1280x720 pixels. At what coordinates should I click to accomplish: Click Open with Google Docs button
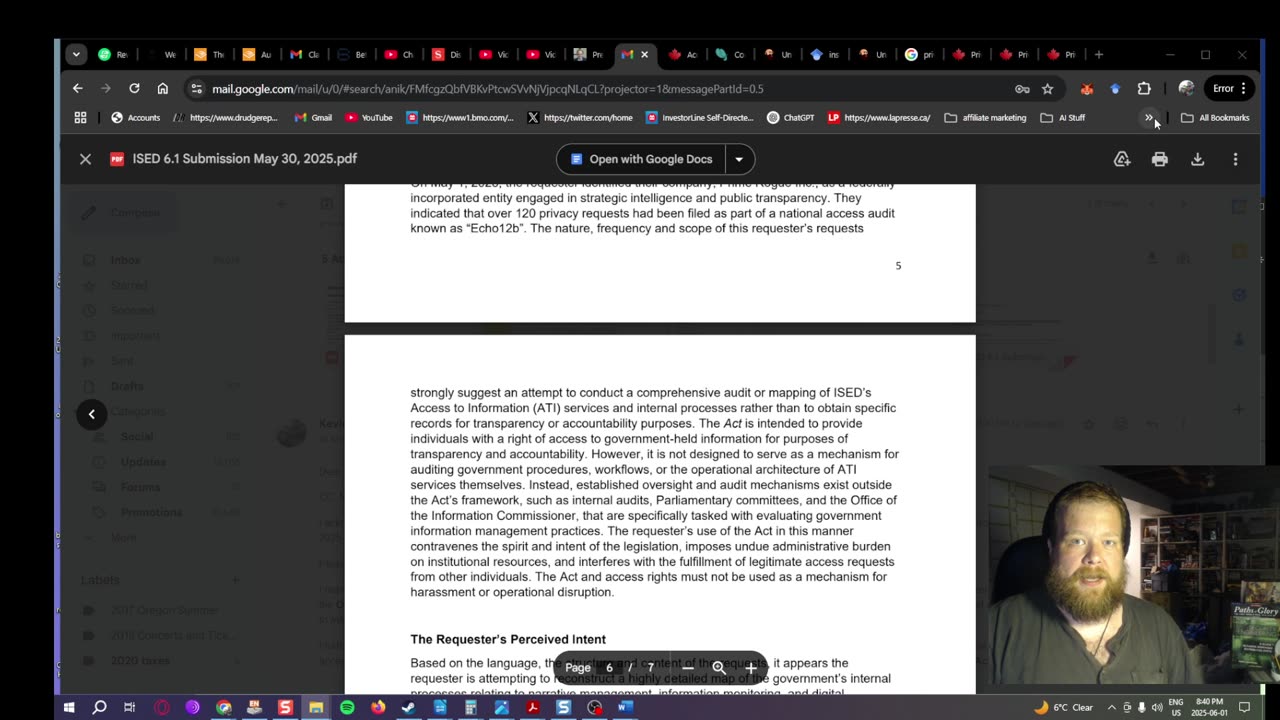641,159
